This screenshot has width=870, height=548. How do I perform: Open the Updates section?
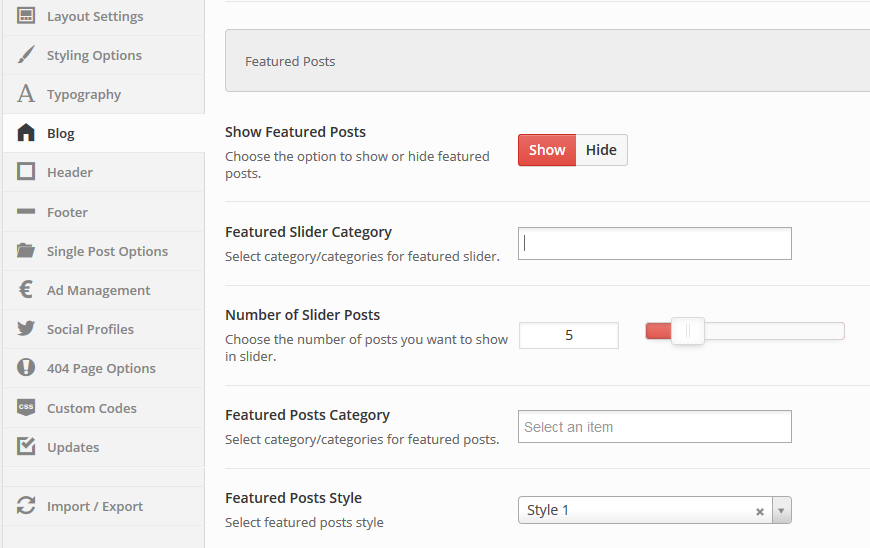(73, 447)
